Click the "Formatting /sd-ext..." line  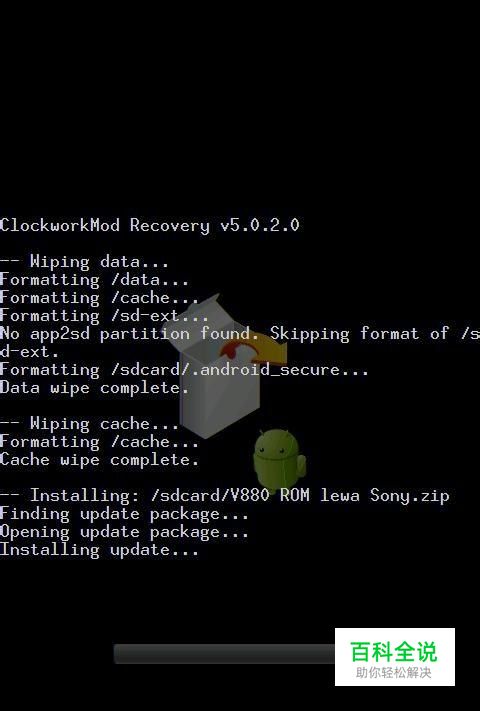coord(104,316)
